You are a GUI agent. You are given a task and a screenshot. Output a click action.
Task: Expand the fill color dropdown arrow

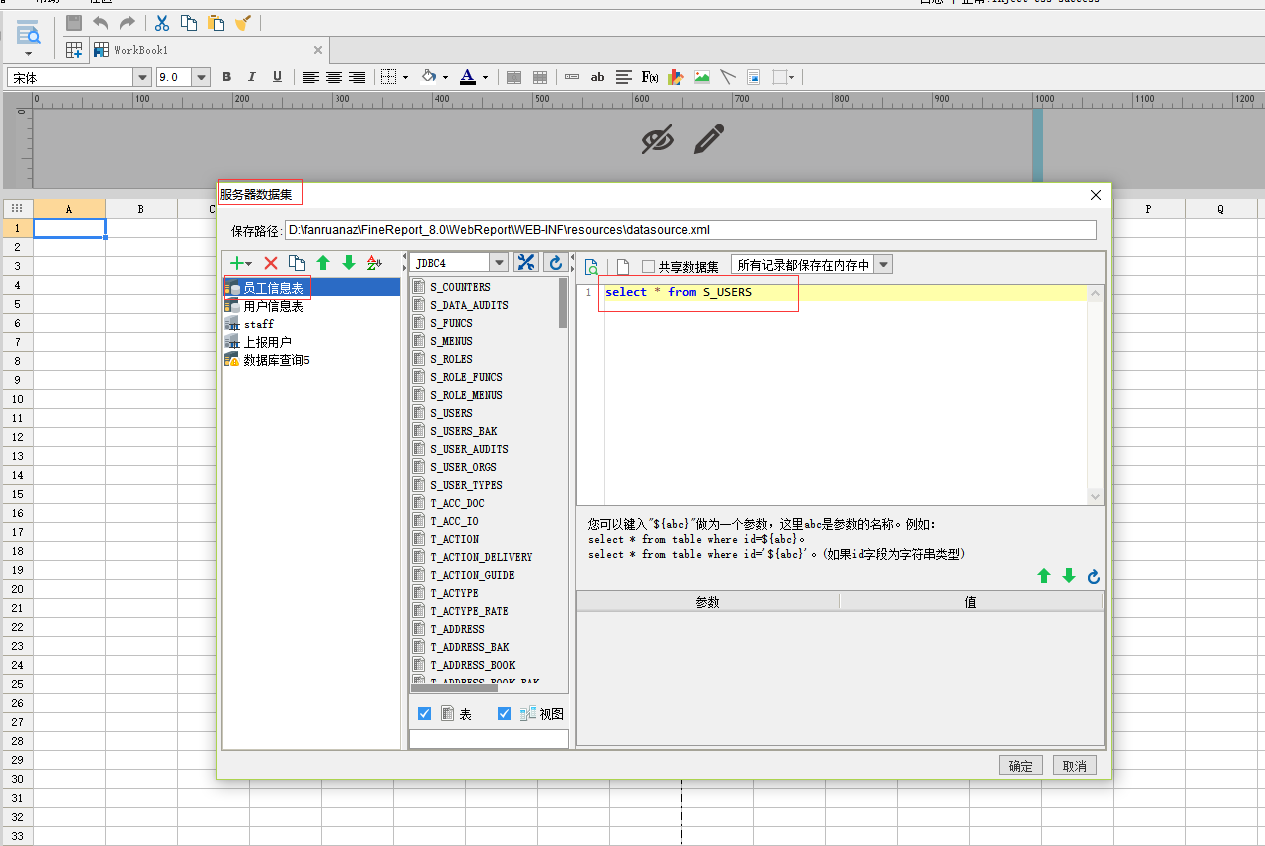point(445,77)
